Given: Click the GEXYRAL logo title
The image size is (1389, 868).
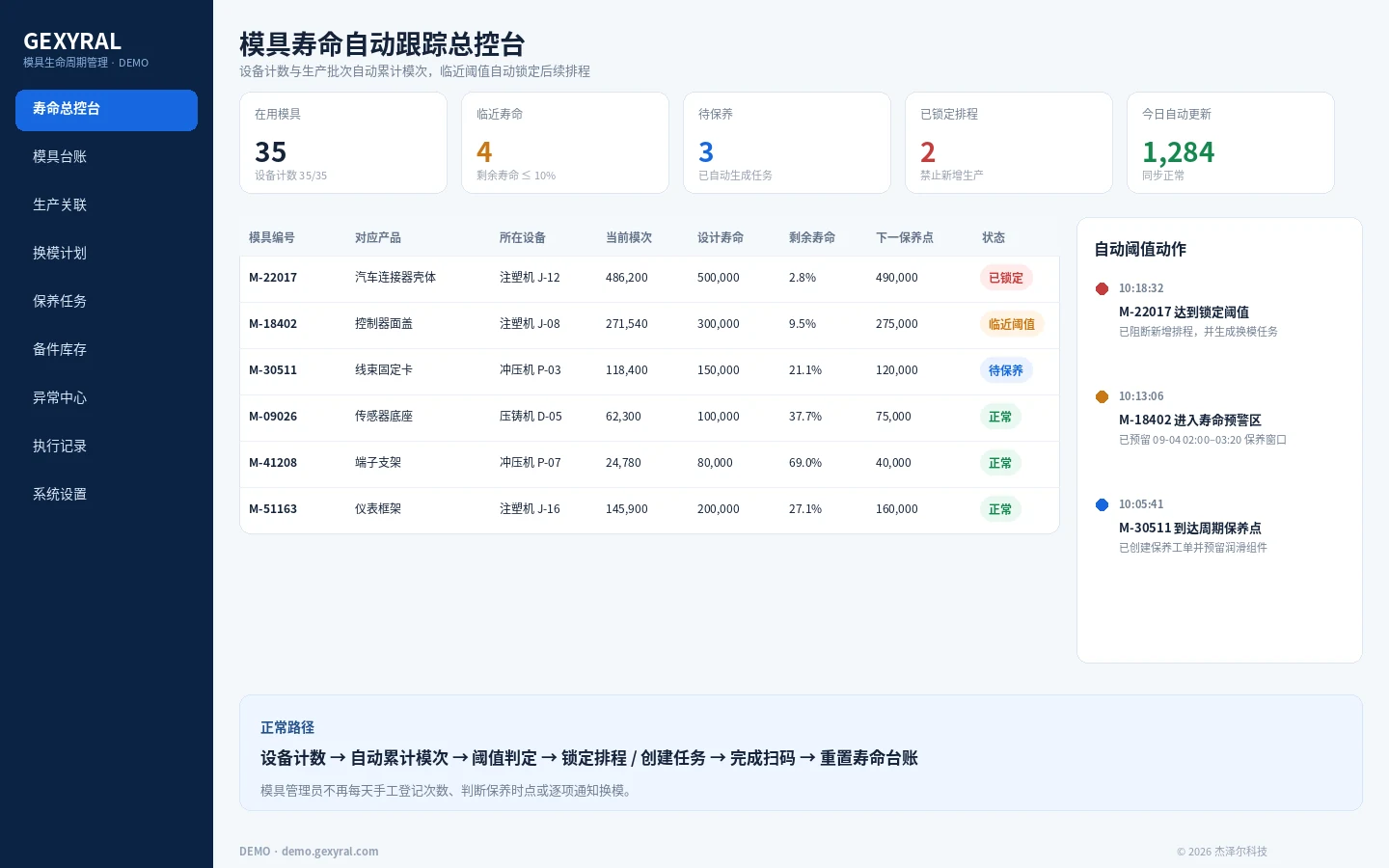Looking at the screenshot, I should click(72, 41).
